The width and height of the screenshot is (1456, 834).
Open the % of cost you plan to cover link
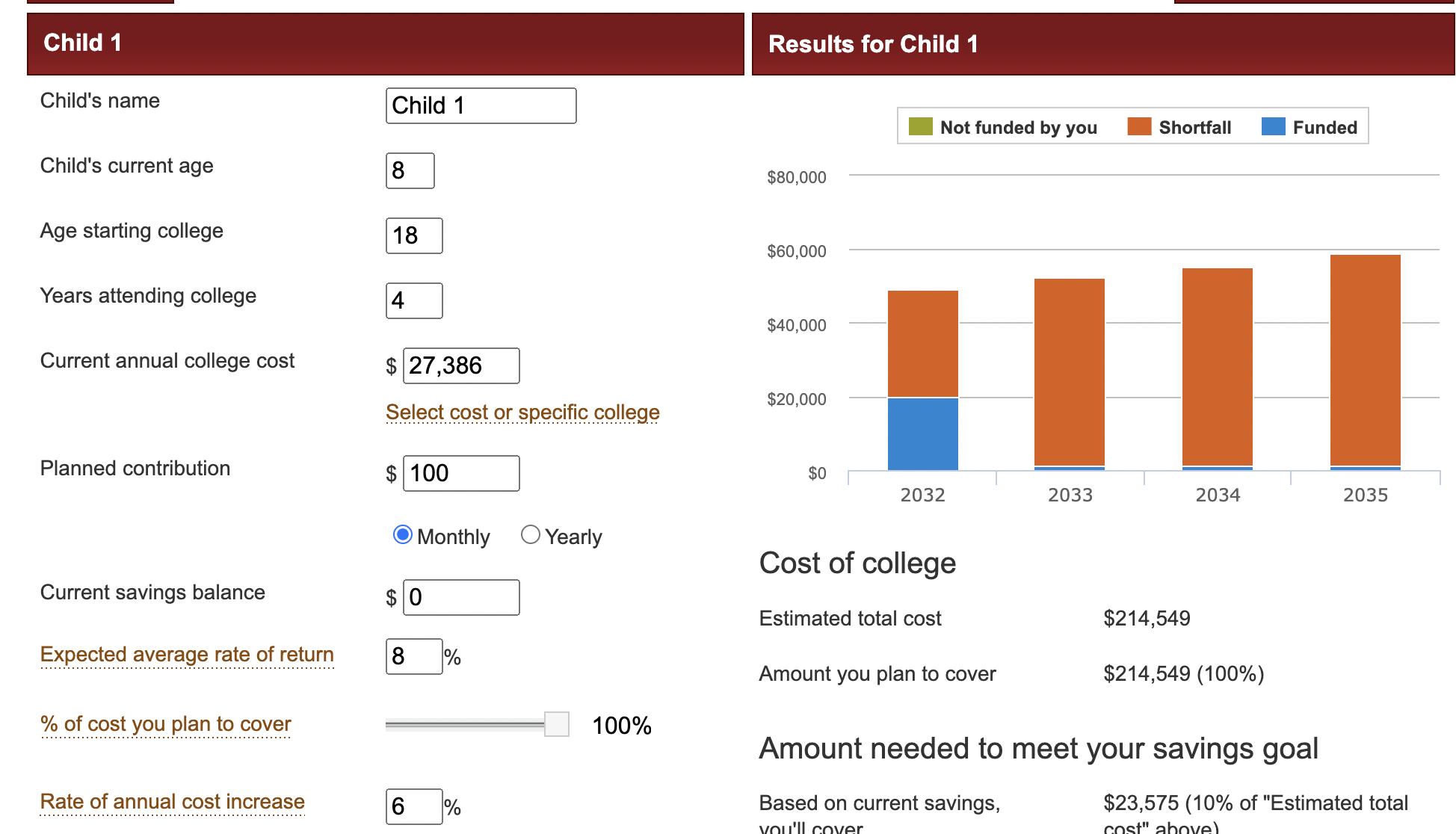[x=166, y=724]
